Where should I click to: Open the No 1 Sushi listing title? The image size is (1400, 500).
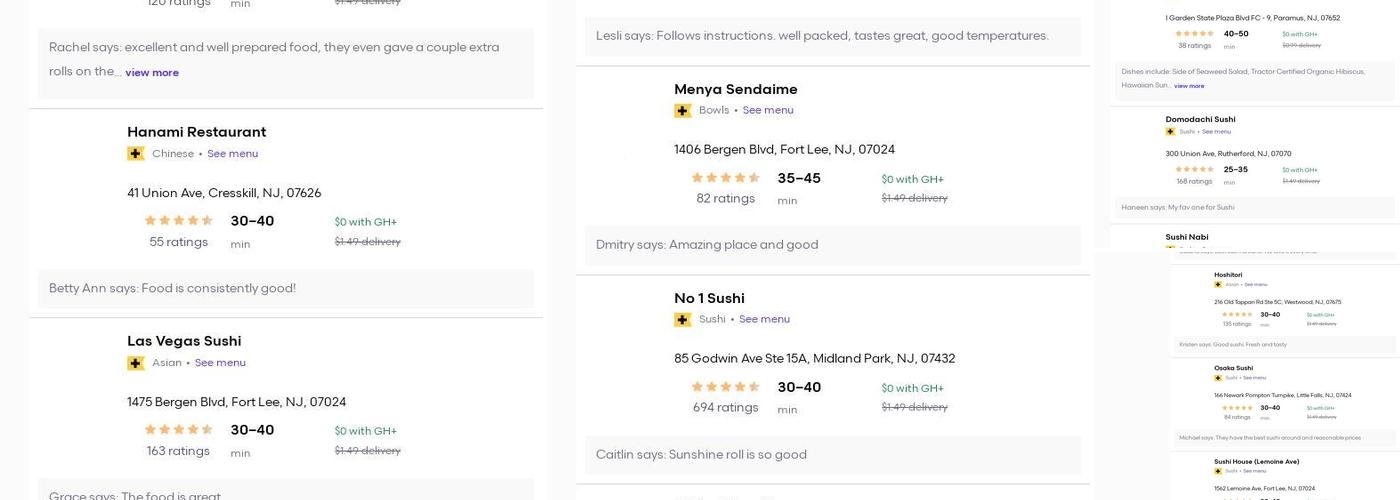tap(709, 298)
